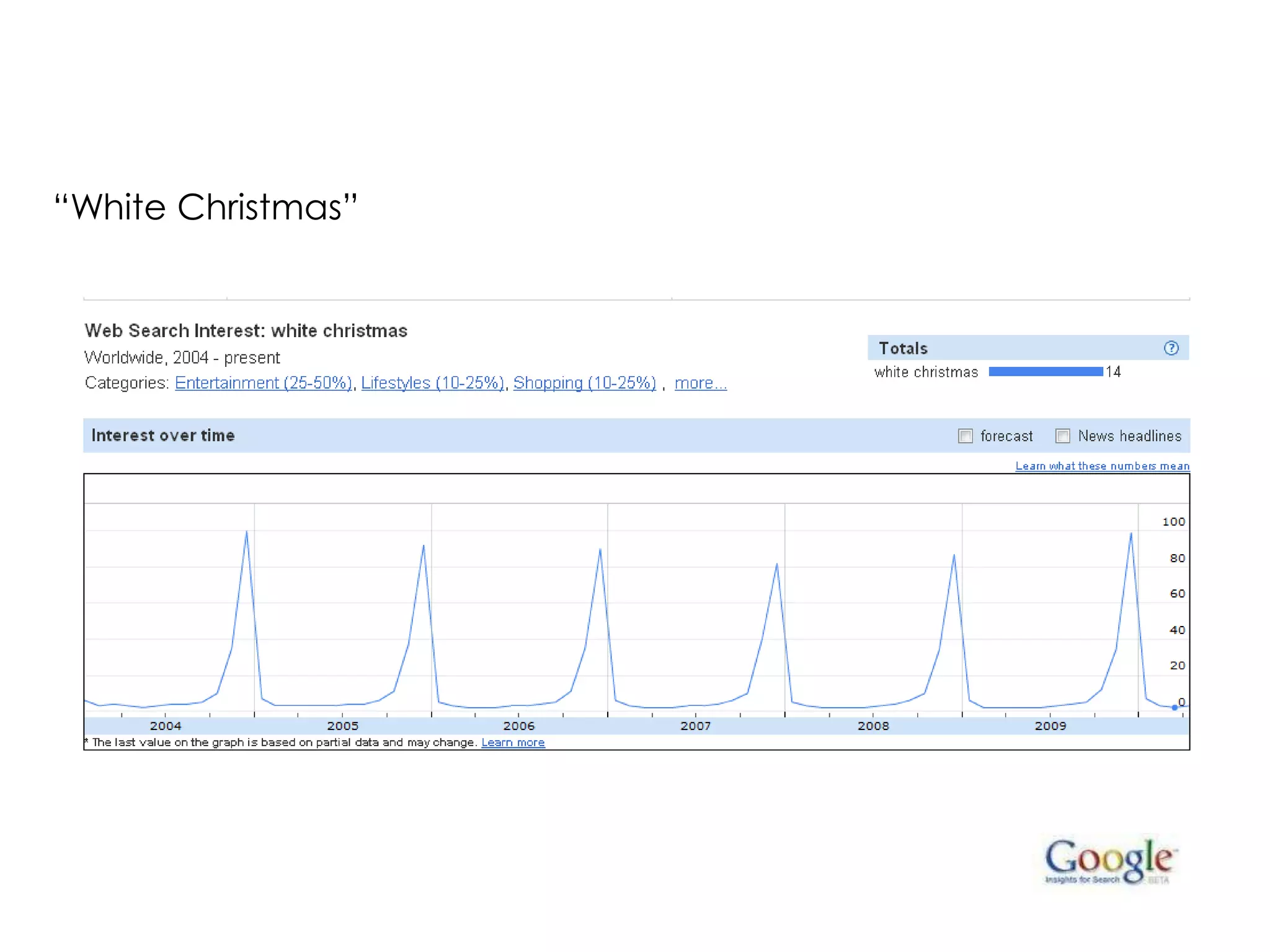Image resolution: width=1270 pixels, height=952 pixels.
Task: Enable the forecast checkbox
Action: pyautogui.click(x=965, y=436)
